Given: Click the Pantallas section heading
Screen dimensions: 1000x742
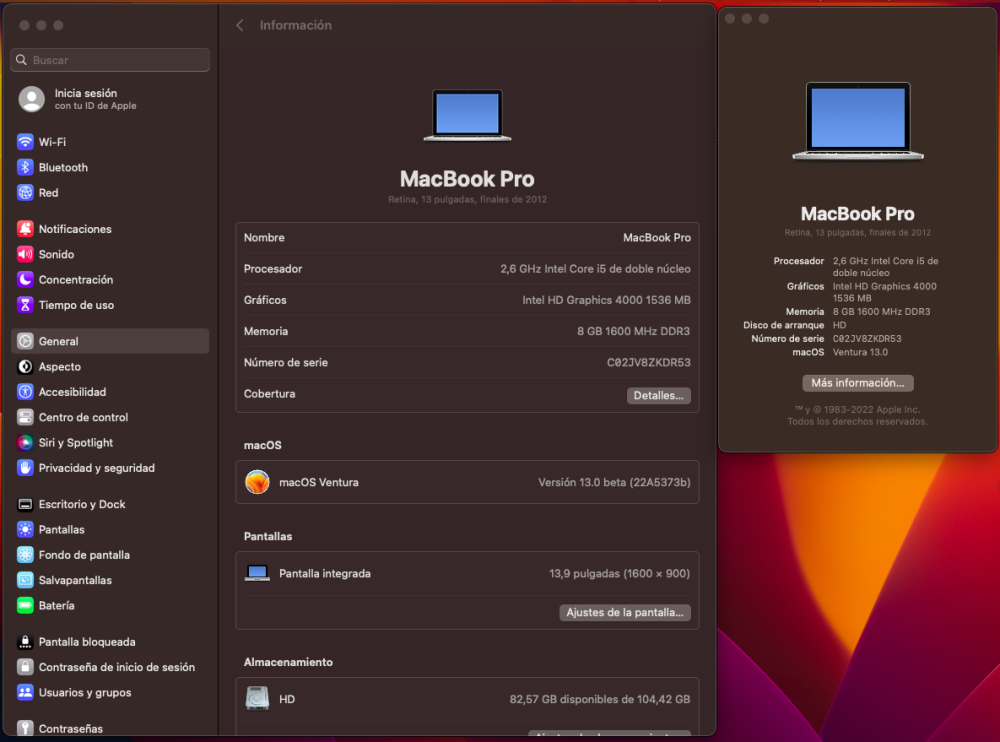Looking at the screenshot, I should coord(268,537).
